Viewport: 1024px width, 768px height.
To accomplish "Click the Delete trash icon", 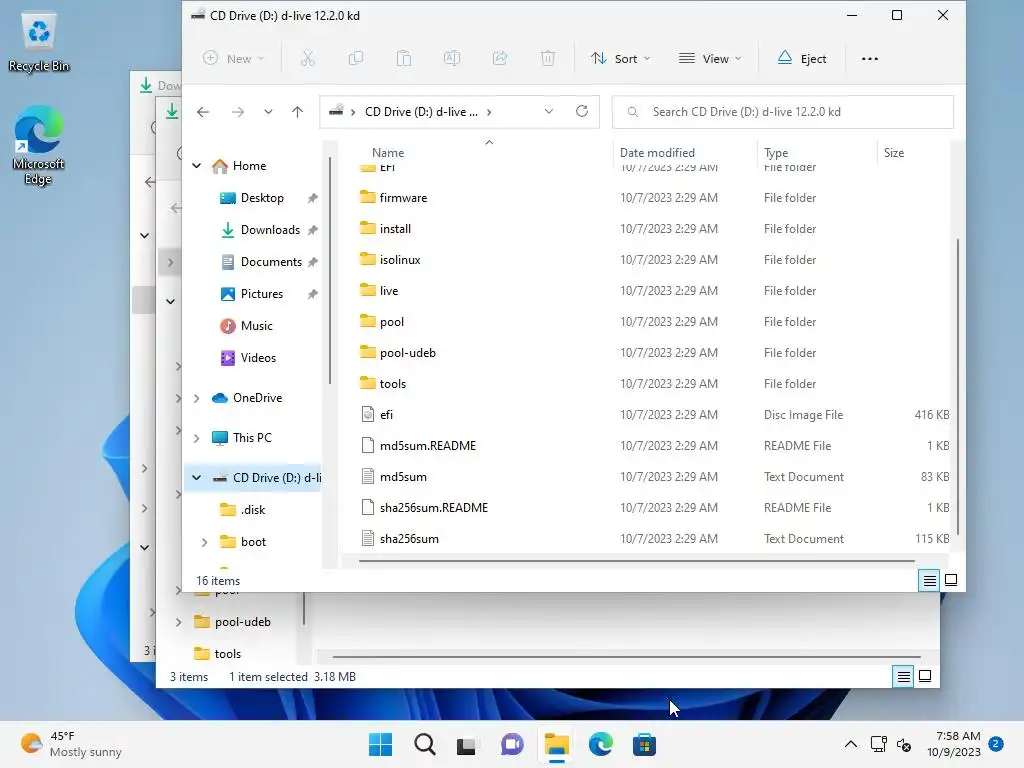I will 548,59.
